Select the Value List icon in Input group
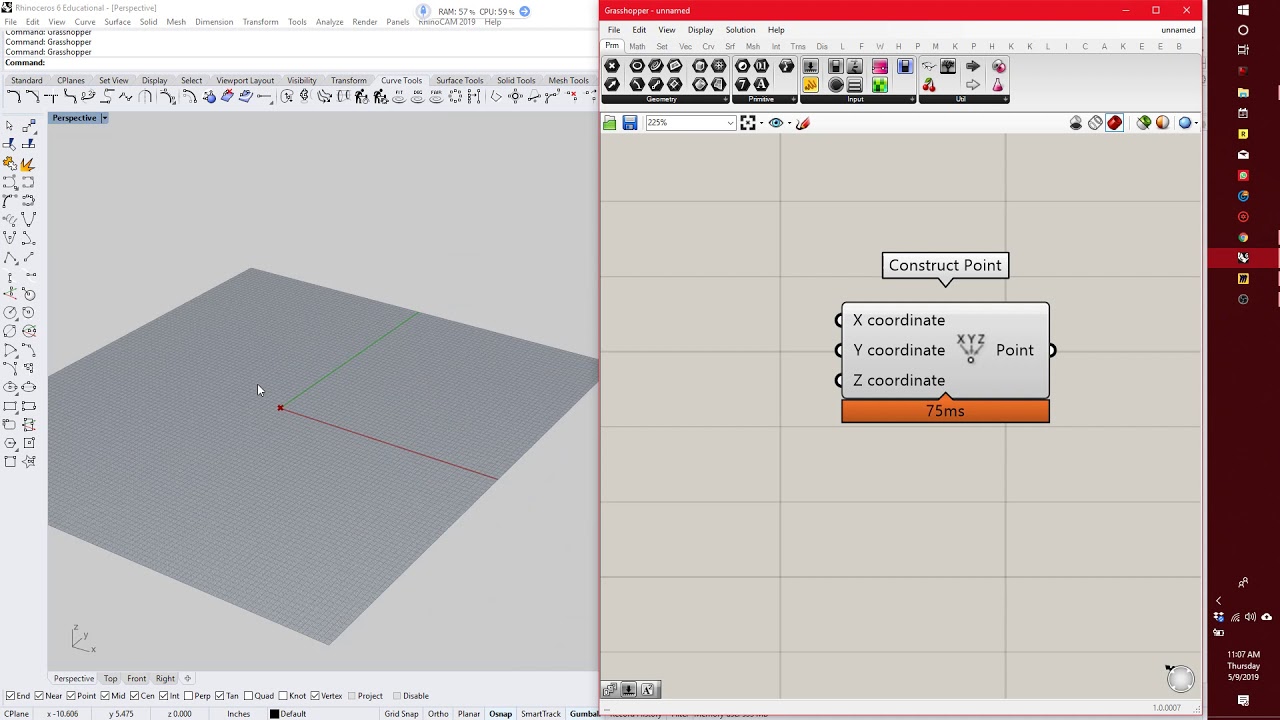This screenshot has height=720, width=1280. pyautogui.click(x=855, y=85)
